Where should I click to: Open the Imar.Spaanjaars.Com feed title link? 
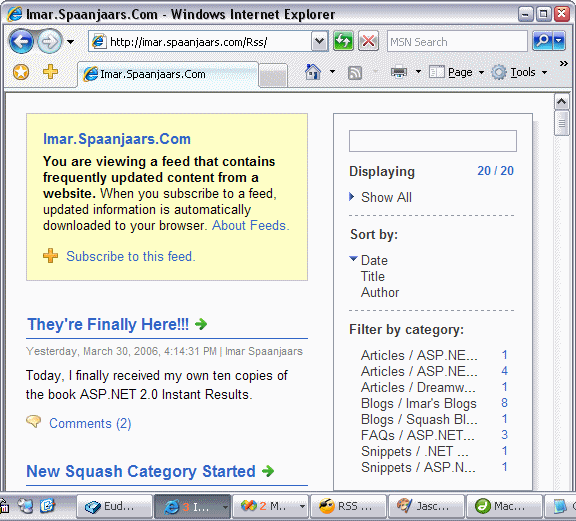pyautogui.click(x=117, y=139)
